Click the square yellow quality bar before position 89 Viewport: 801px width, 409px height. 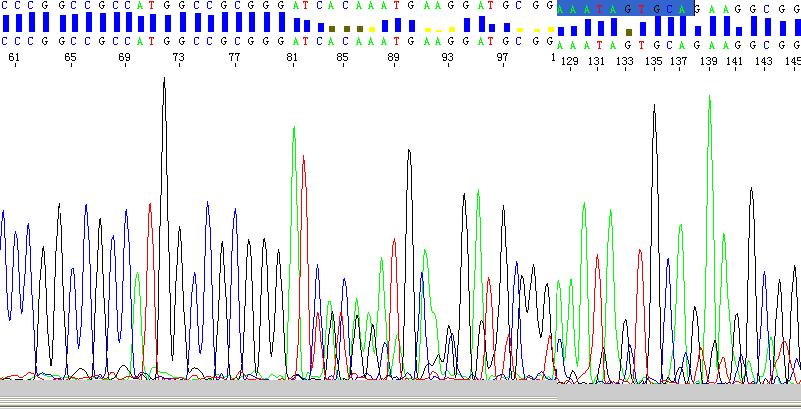pyautogui.click(x=372, y=29)
